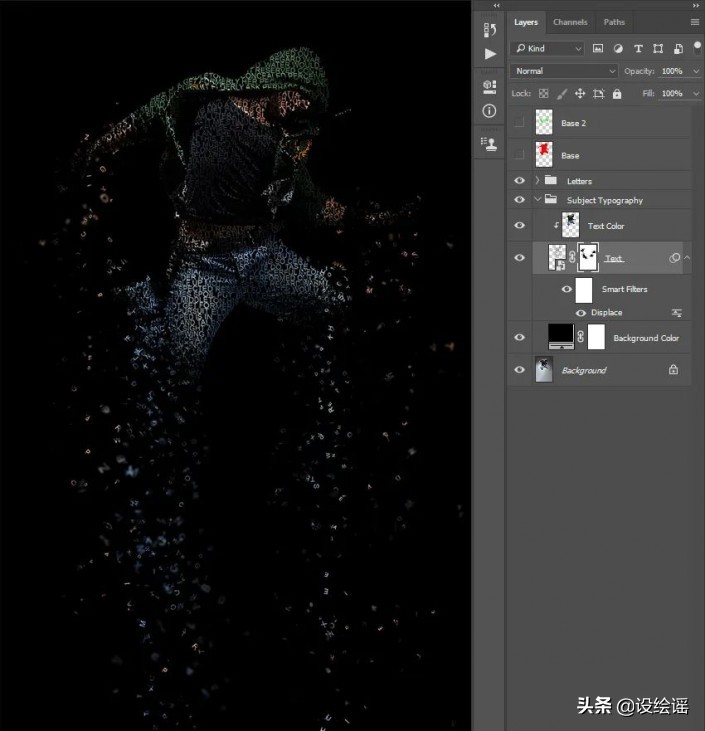Viewport: 705px width, 731px height.
Task: Filter layers by shape layers icon
Action: coord(658,48)
